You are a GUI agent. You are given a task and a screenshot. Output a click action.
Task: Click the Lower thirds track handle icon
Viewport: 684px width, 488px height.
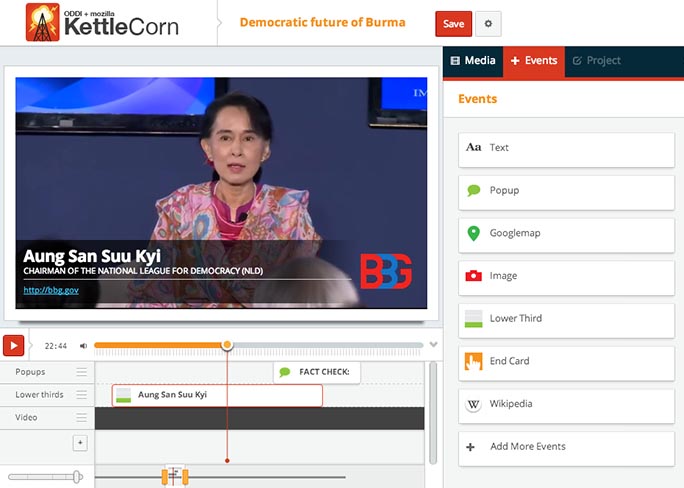(82, 395)
